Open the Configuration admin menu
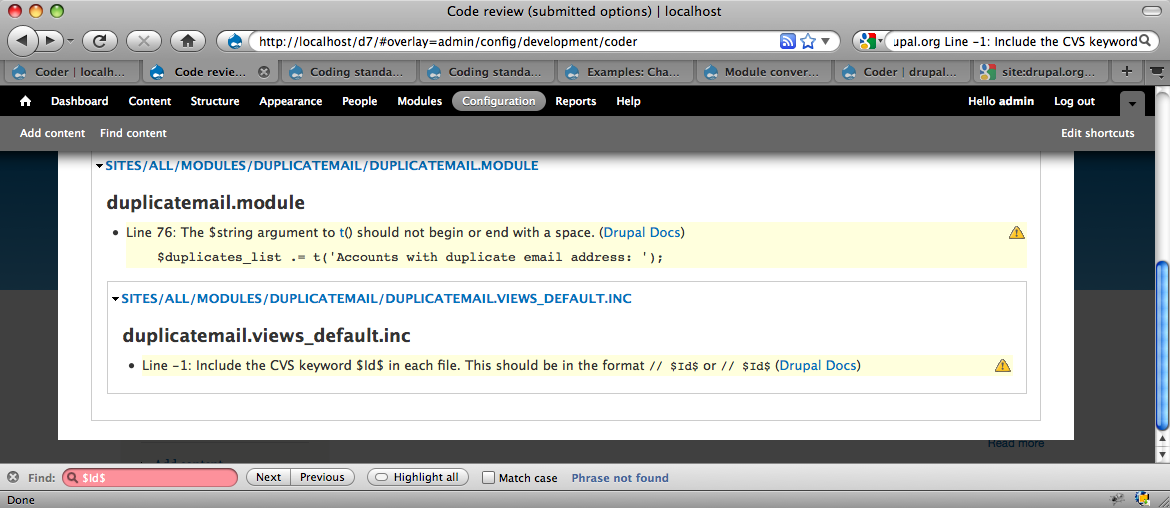 (498, 101)
